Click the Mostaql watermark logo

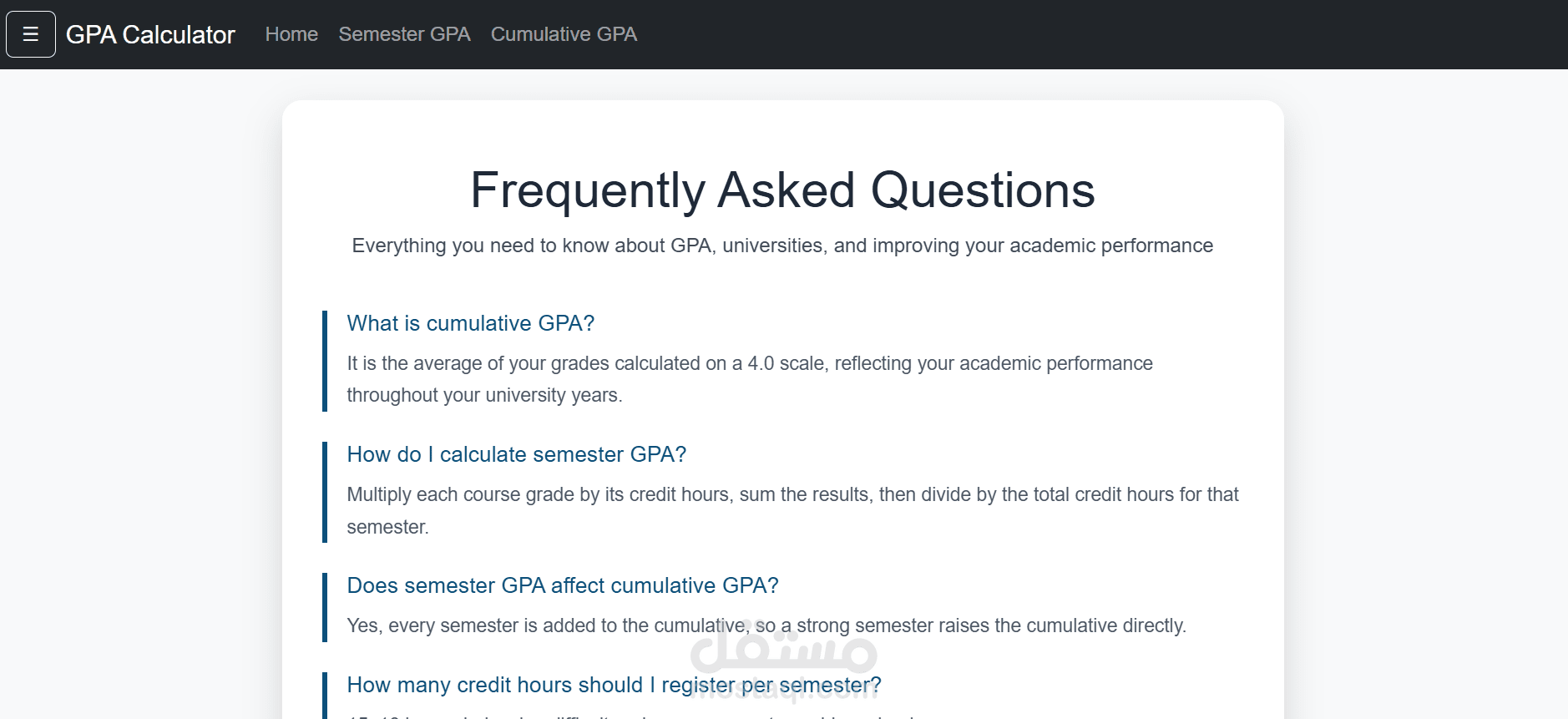pos(783,651)
